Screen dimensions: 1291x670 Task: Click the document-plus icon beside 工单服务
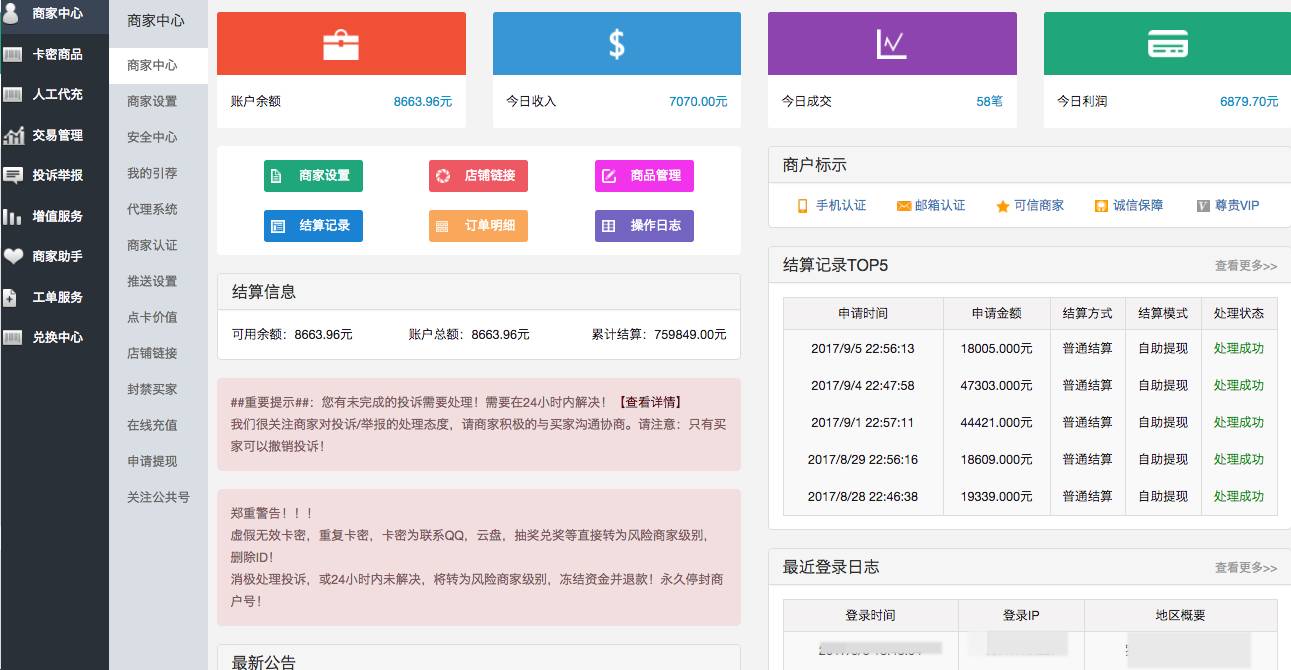click(x=10, y=297)
